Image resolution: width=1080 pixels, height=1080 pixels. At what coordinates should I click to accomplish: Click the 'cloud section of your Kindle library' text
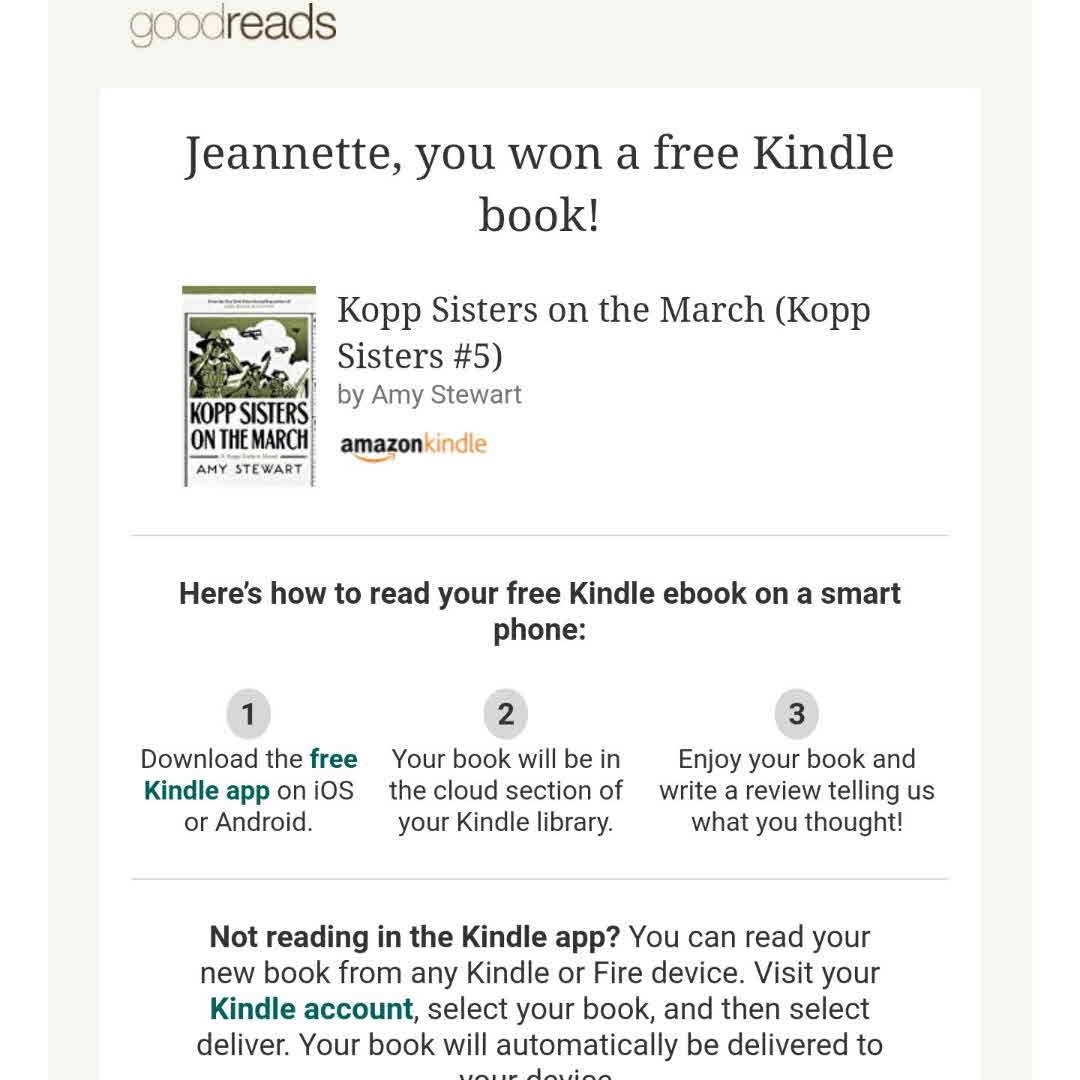pos(505,806)
